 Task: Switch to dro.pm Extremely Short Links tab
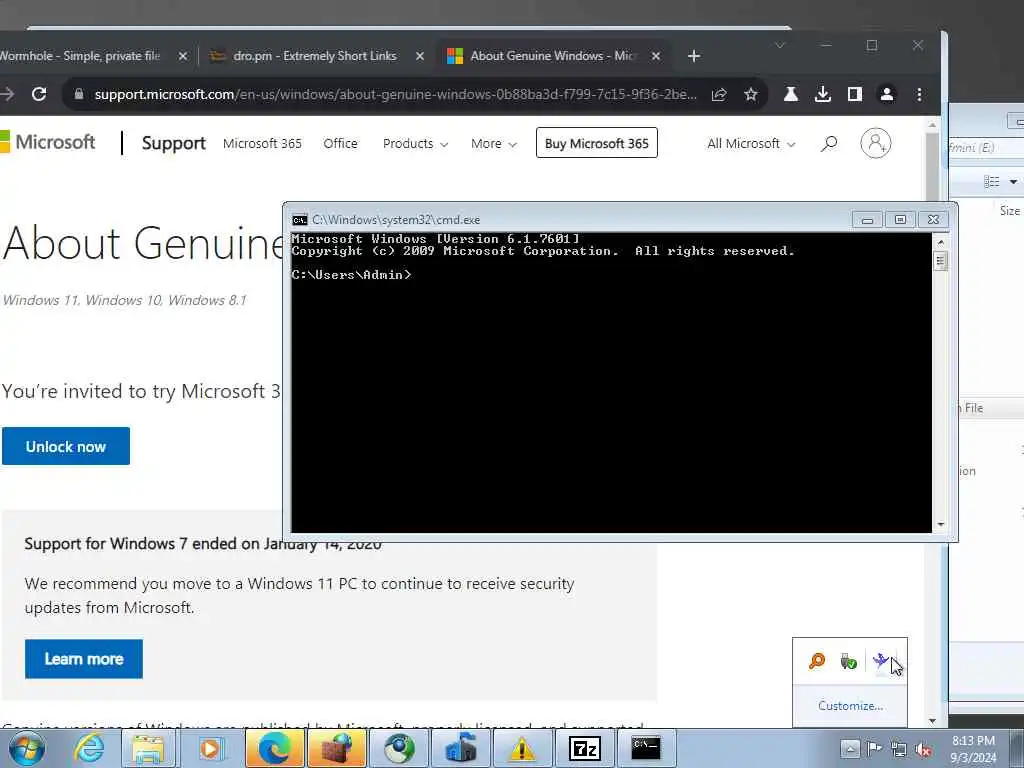(315, 56)
